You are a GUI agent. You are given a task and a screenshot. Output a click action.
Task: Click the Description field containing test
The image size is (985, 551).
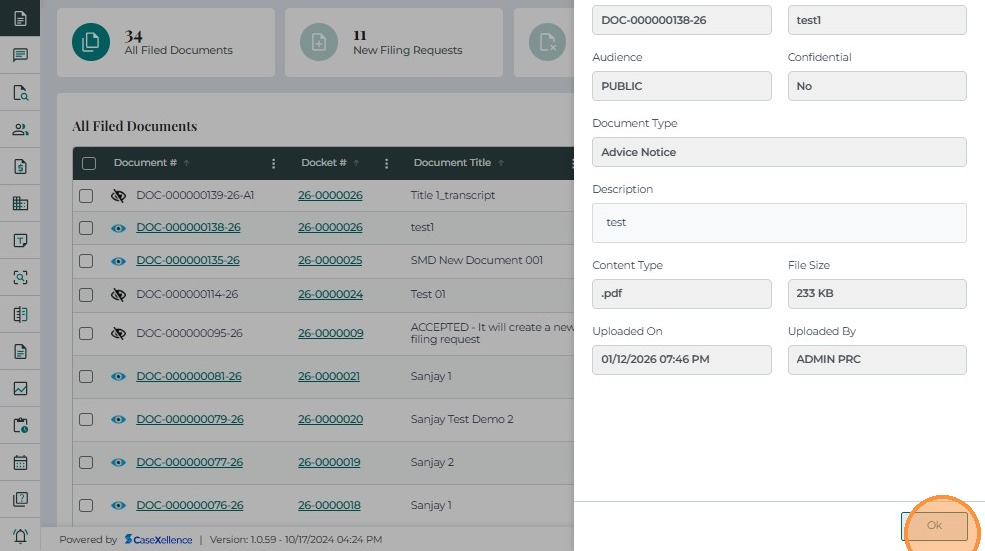[779, 223]
